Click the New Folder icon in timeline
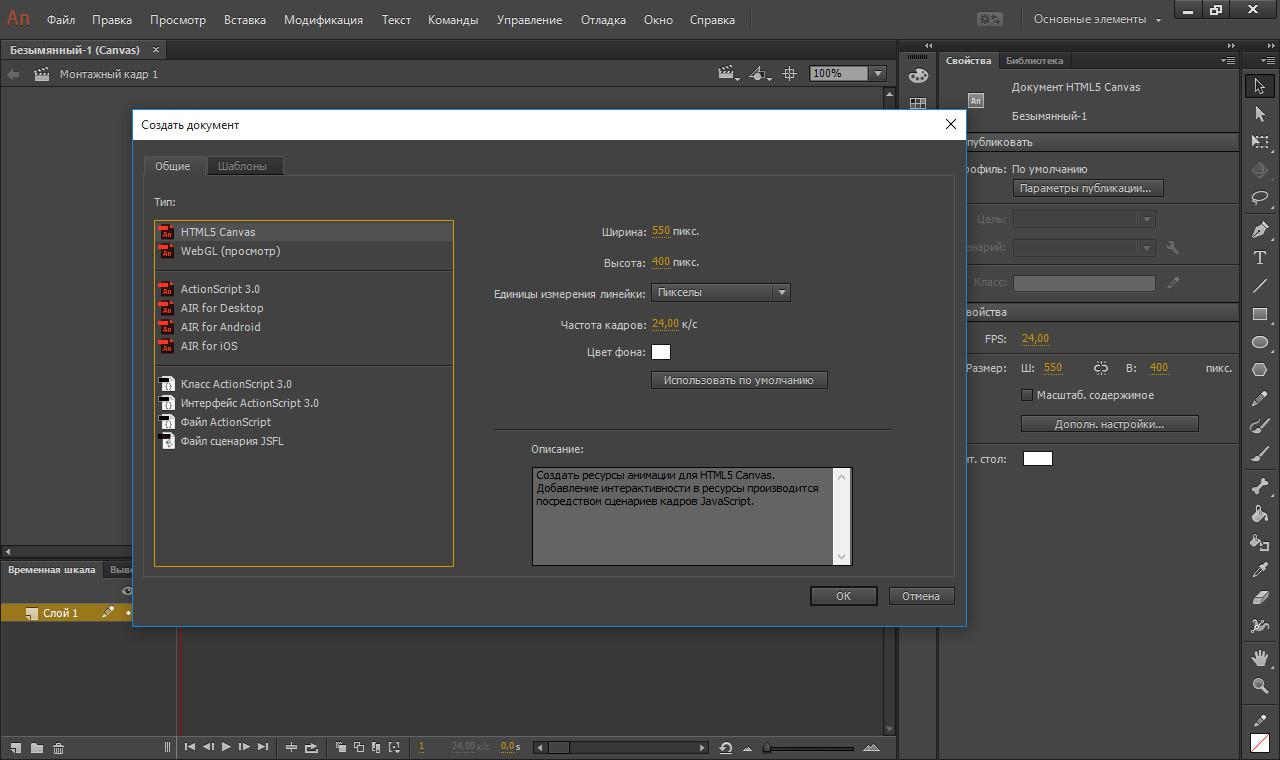Viewport: 1280px width, 760px height. [x=37, y=747]
